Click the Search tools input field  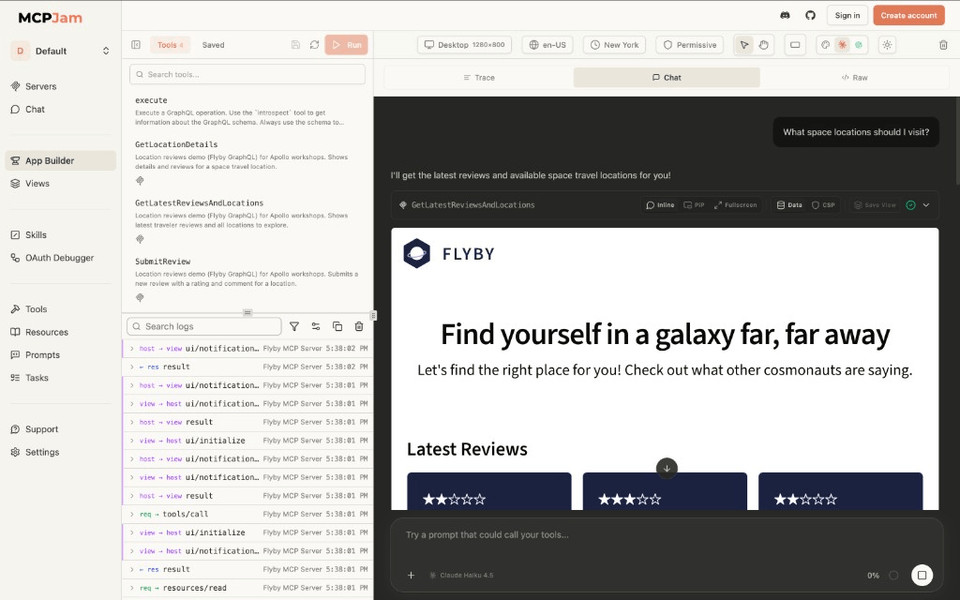click(245, 74)
